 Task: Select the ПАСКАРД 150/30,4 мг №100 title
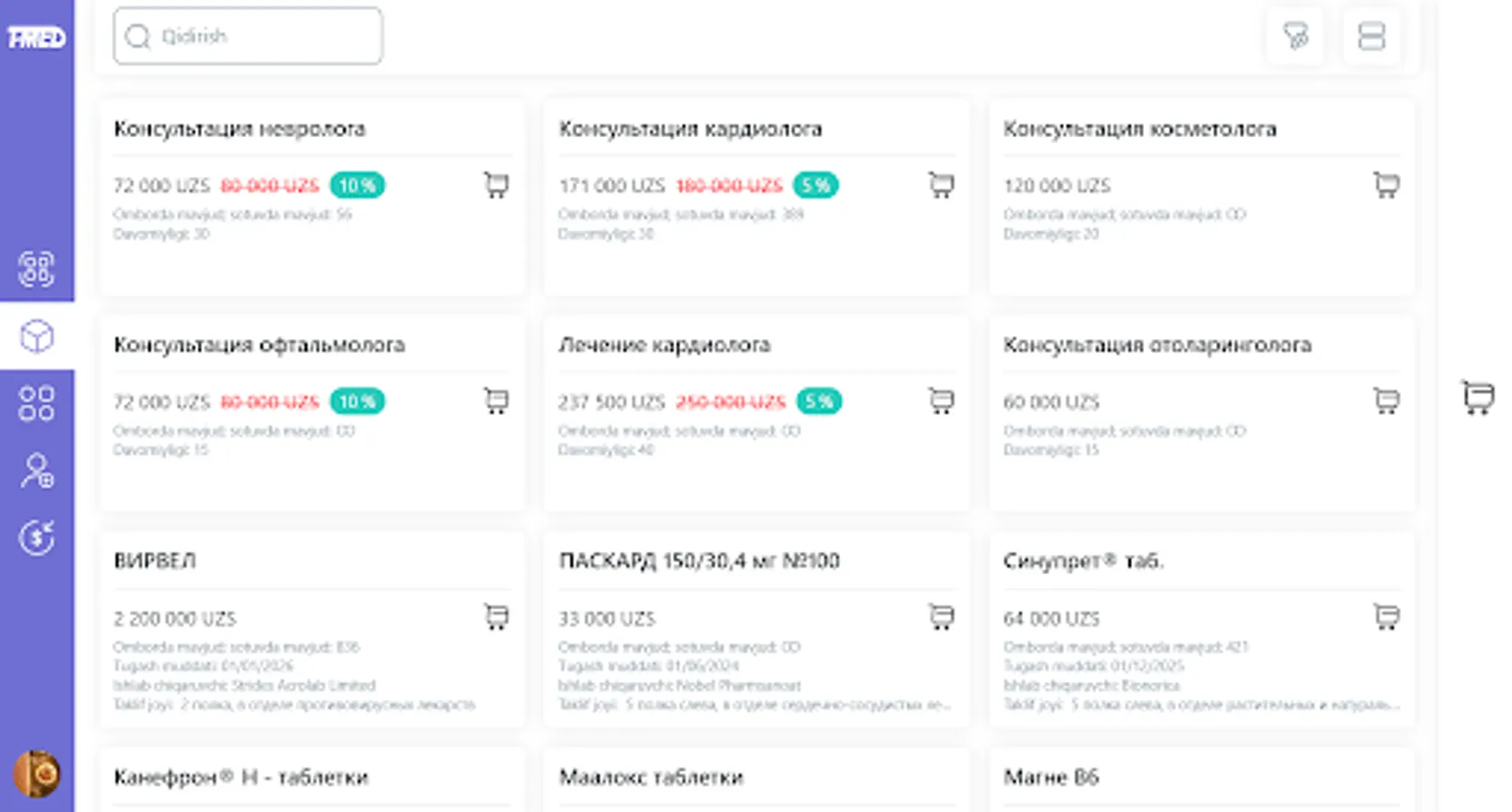pos(699,561)
